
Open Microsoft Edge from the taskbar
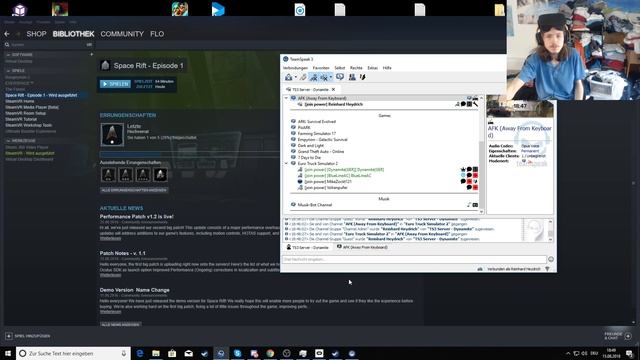click(x=140, y=353)
